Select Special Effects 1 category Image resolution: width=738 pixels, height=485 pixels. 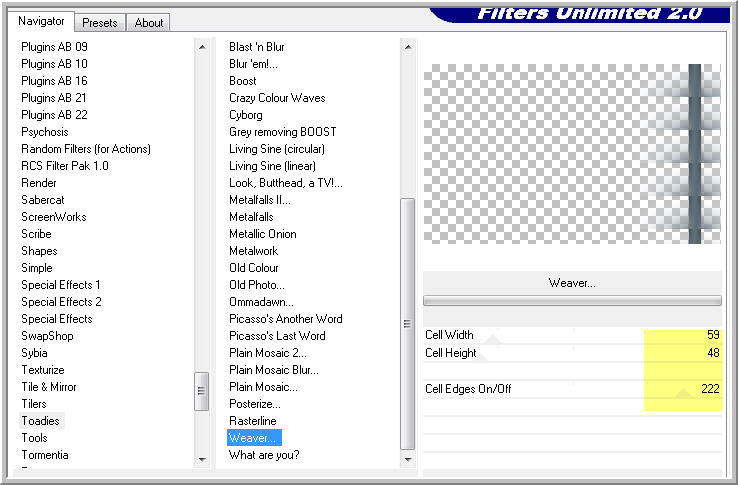coord(61,285)
